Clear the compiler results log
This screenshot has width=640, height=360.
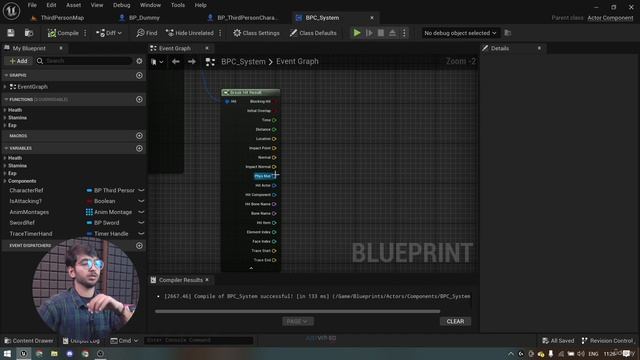pos(455,321)
